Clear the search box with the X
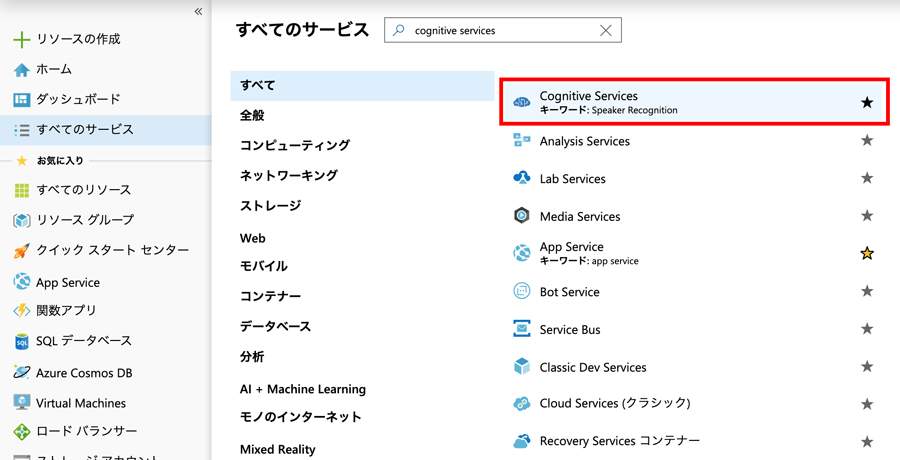 click(606, 30)
